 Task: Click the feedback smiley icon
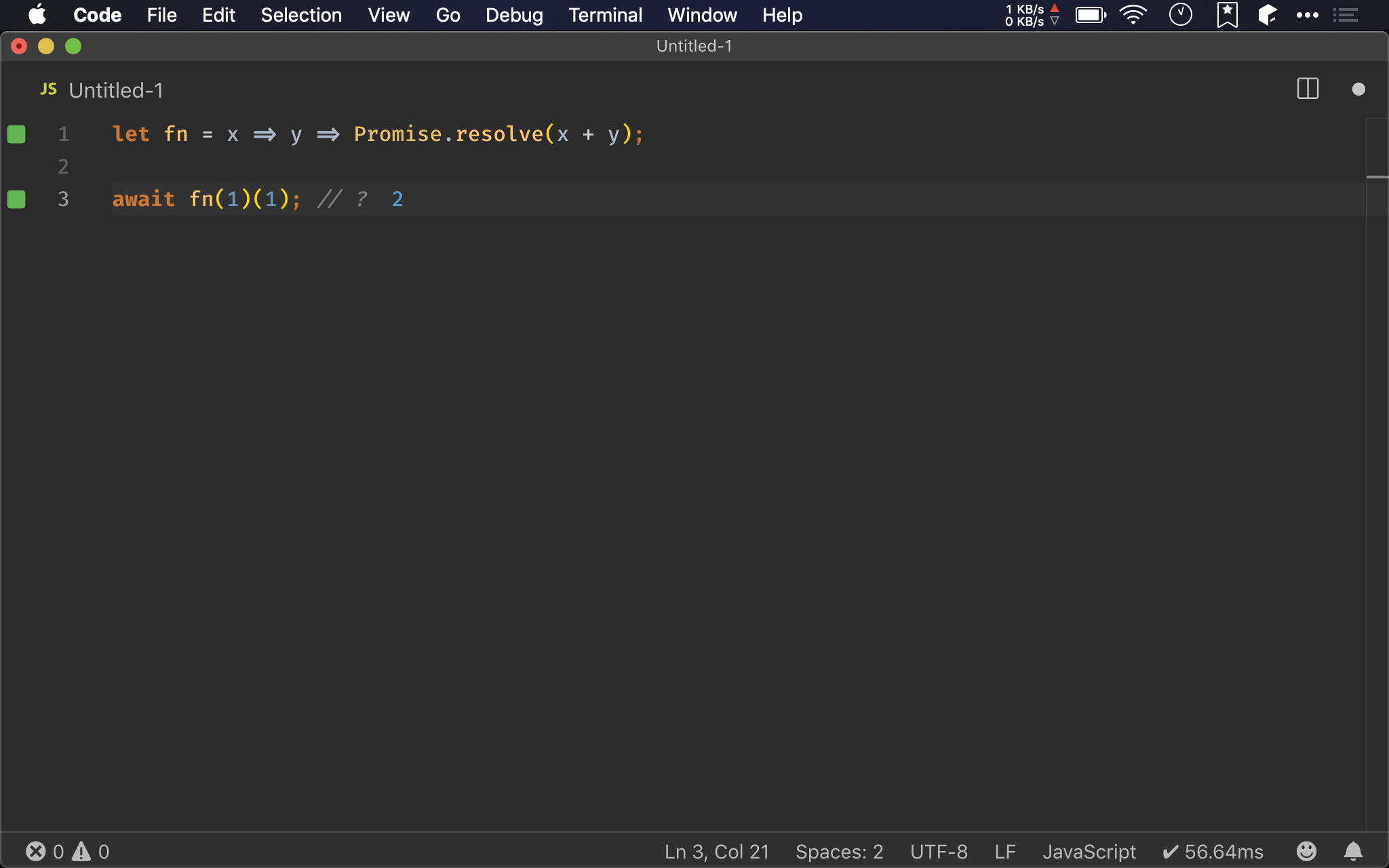coord(1306,851)
